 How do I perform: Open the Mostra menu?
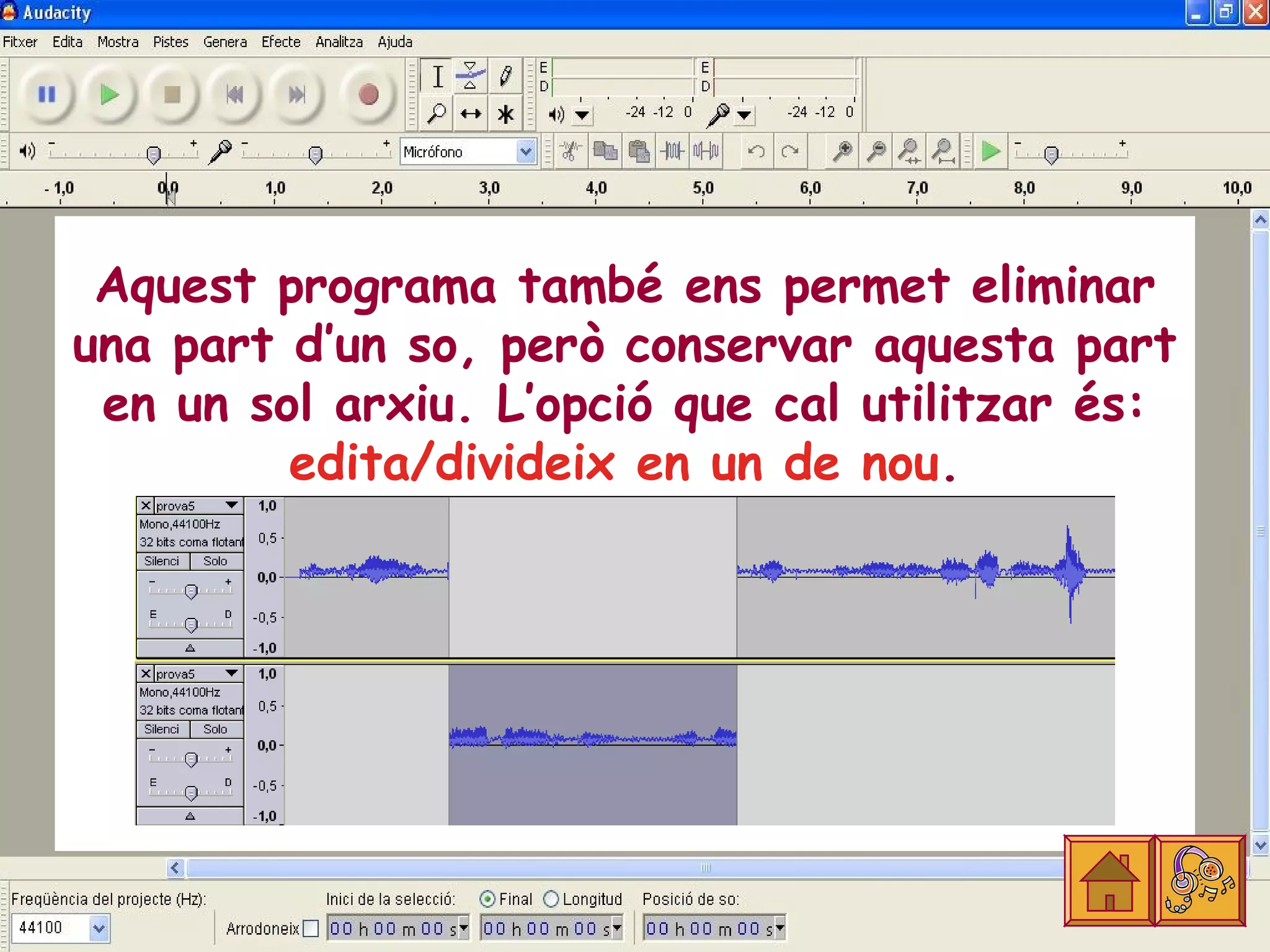coord(118,42)
